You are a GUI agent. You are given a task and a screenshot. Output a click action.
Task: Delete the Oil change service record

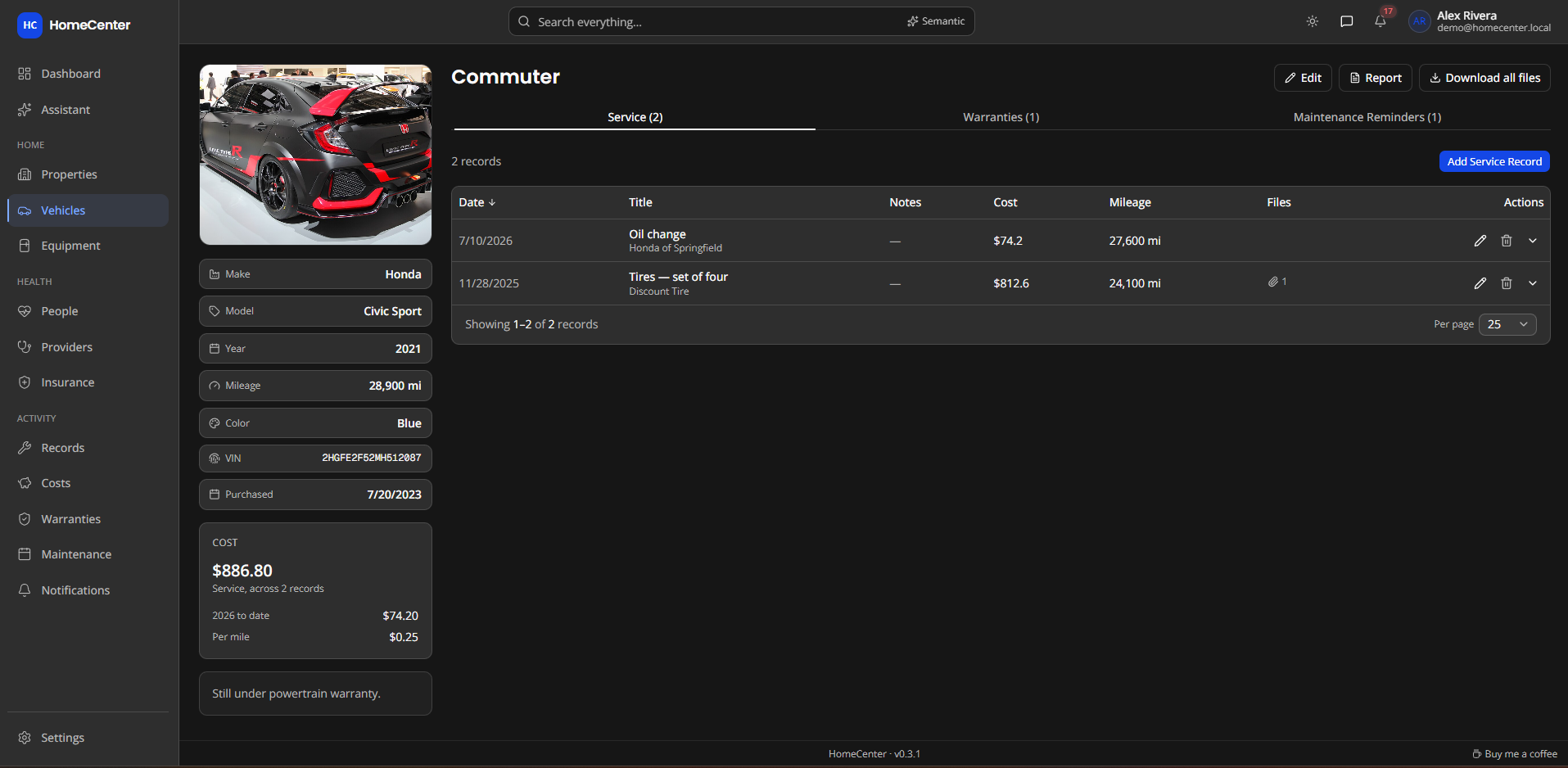1506,241
